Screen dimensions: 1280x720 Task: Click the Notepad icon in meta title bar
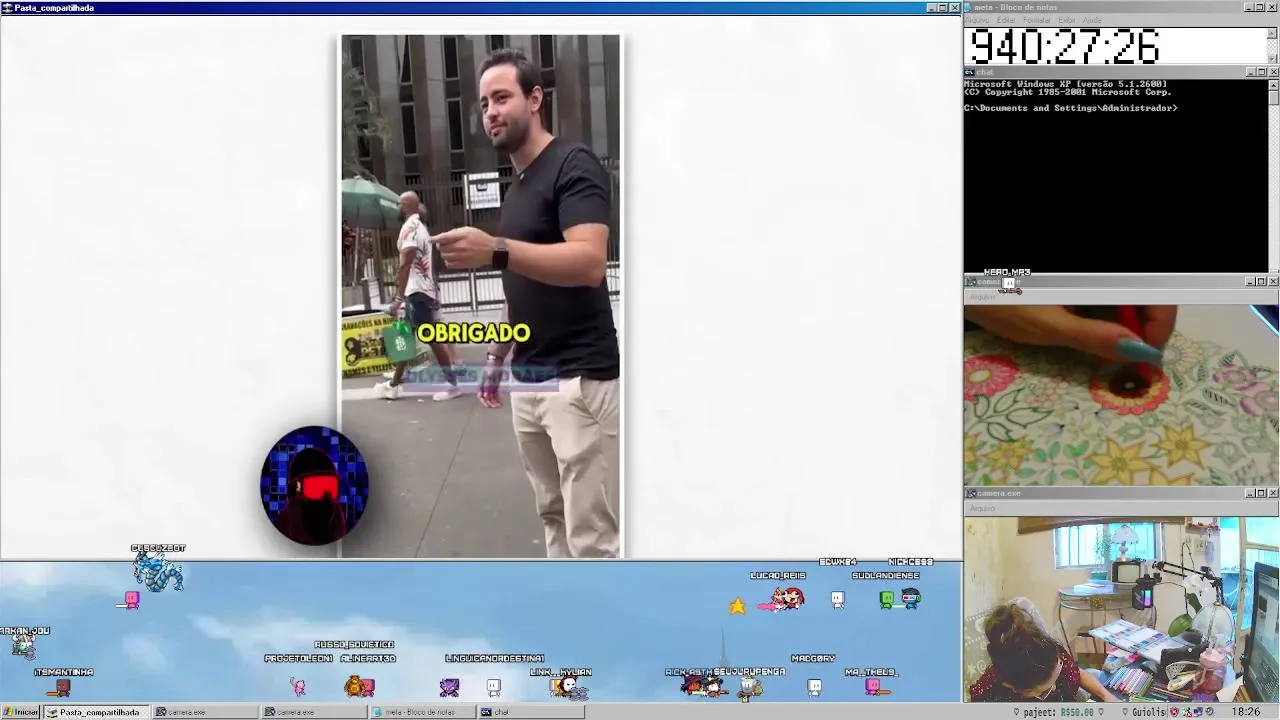coord(969,7)
